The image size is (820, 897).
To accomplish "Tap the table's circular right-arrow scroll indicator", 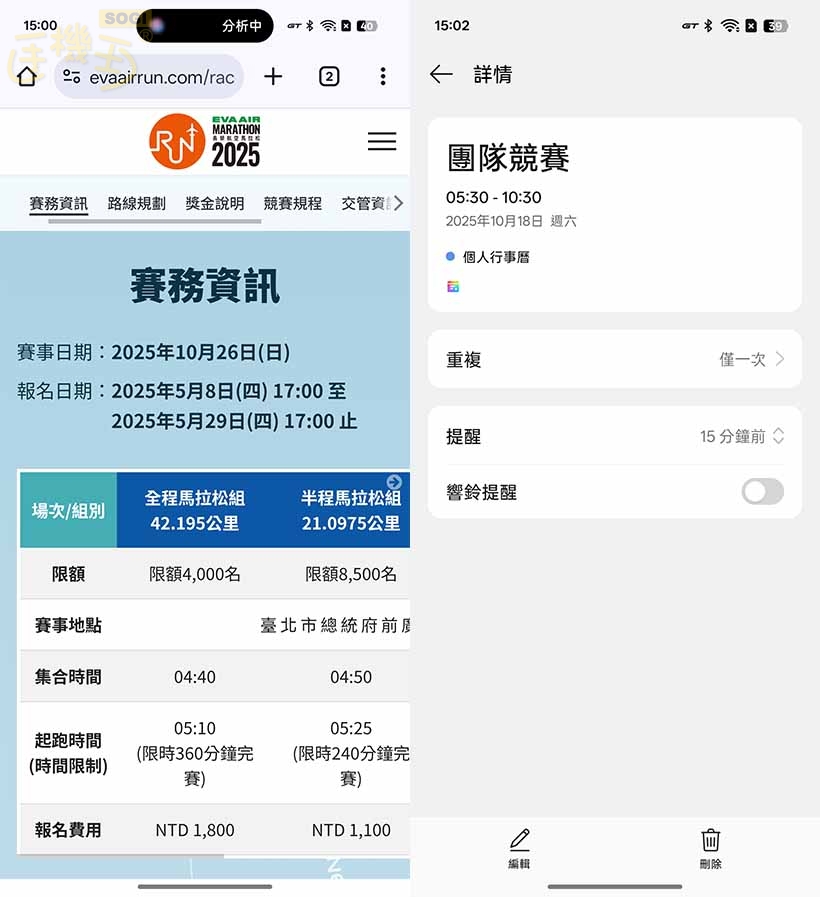I will tap(394, 482).
